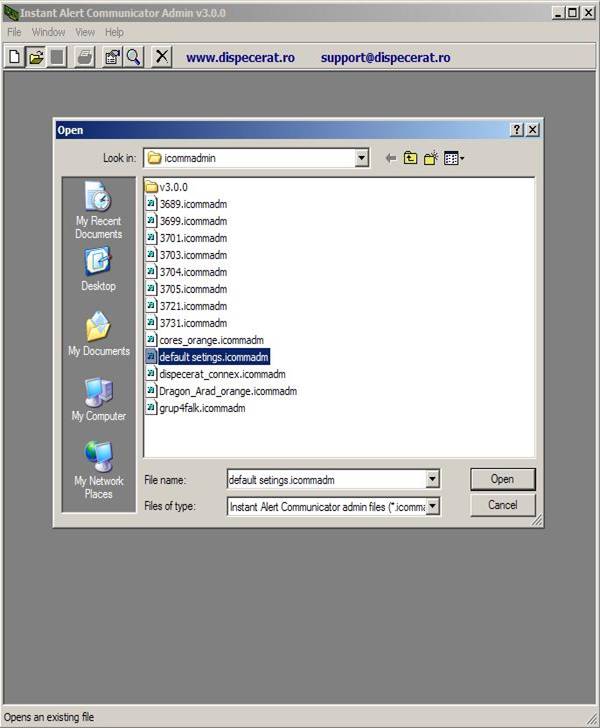Select file 3731.icommadm
Image resolution: width=600 pixels, height=728 pixels.
[187, 323]
